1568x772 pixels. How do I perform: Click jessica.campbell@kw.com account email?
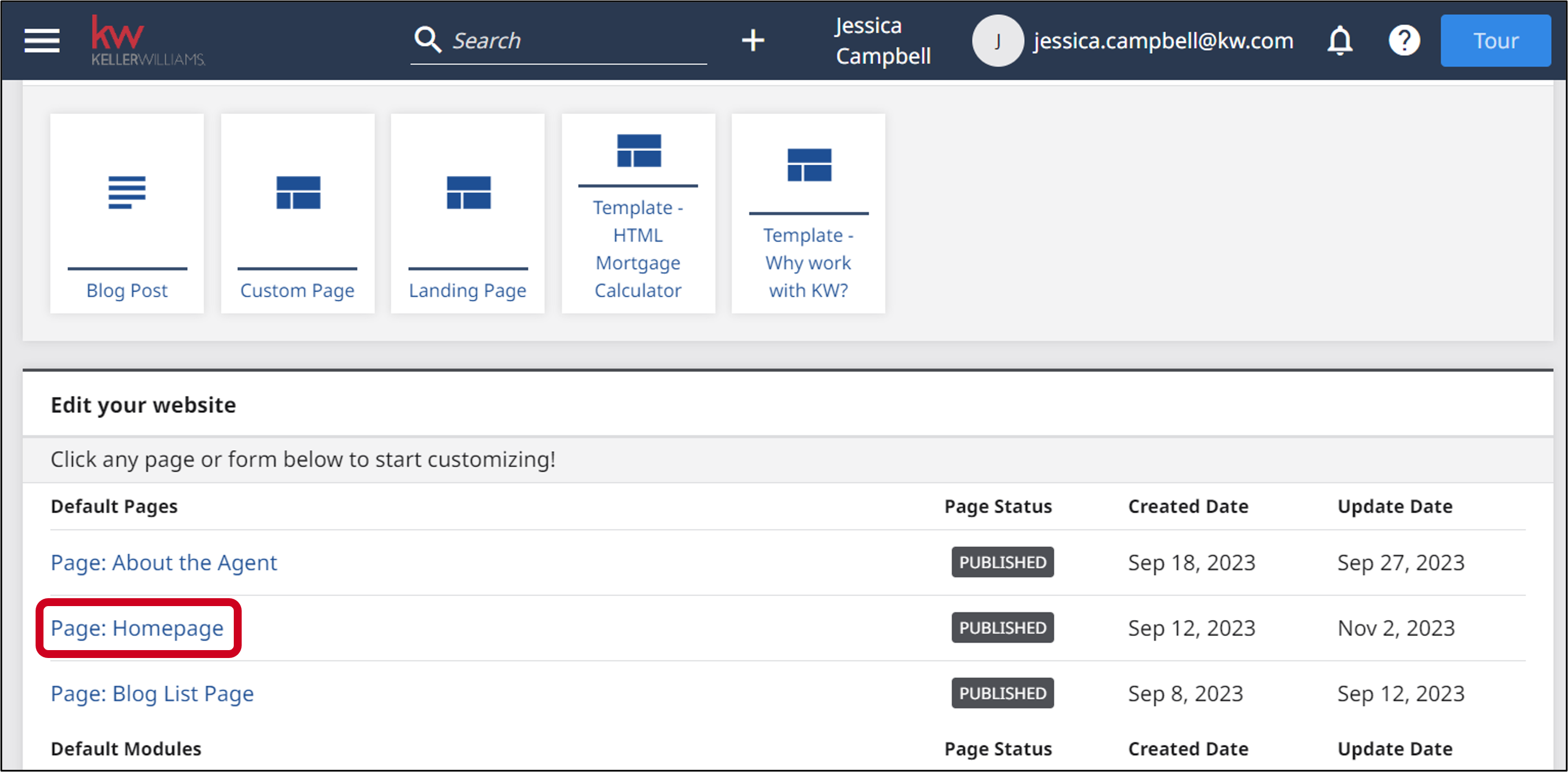tap(1163, 41)
